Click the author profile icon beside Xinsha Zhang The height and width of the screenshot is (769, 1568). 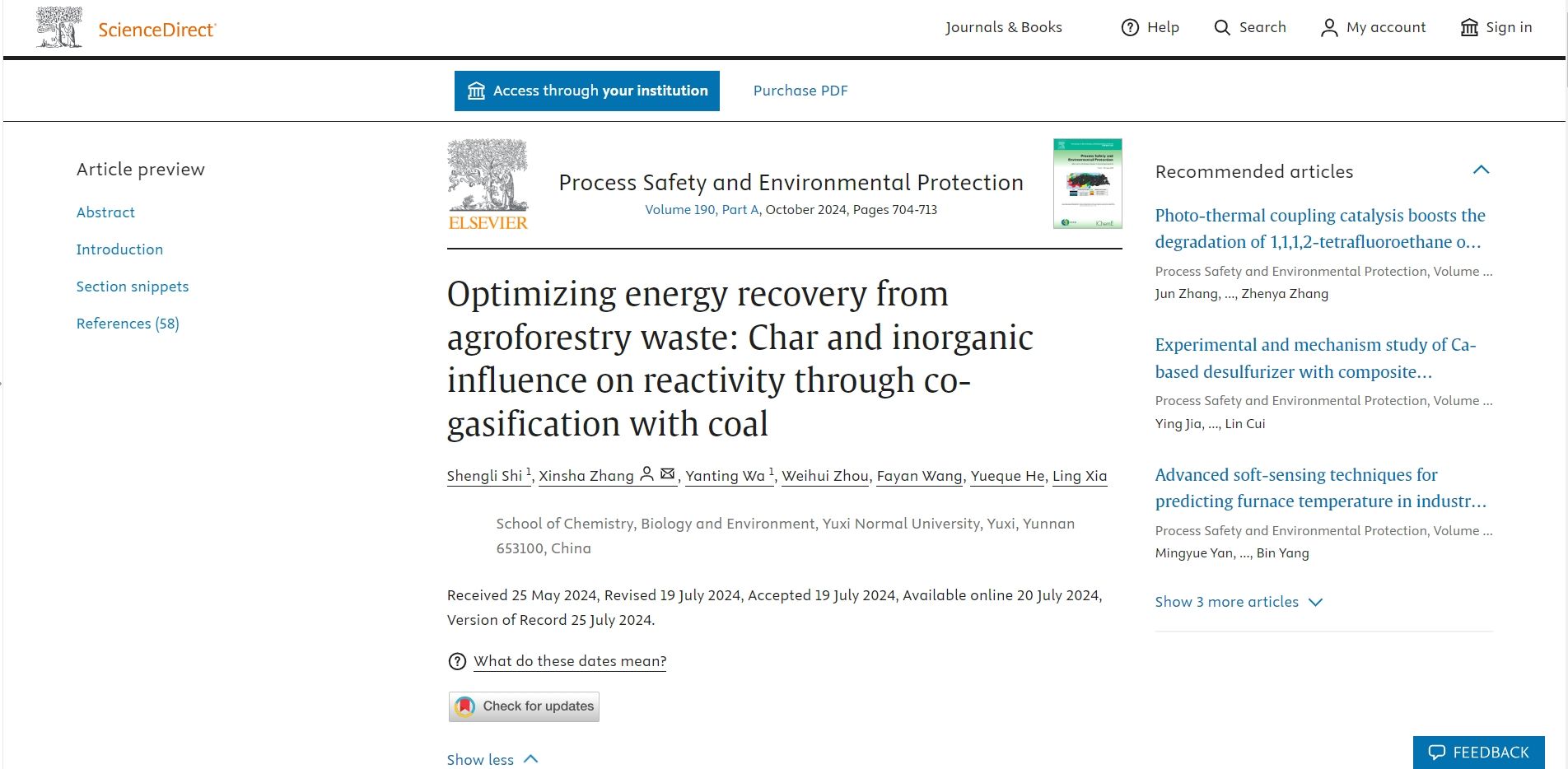(647, 474)
